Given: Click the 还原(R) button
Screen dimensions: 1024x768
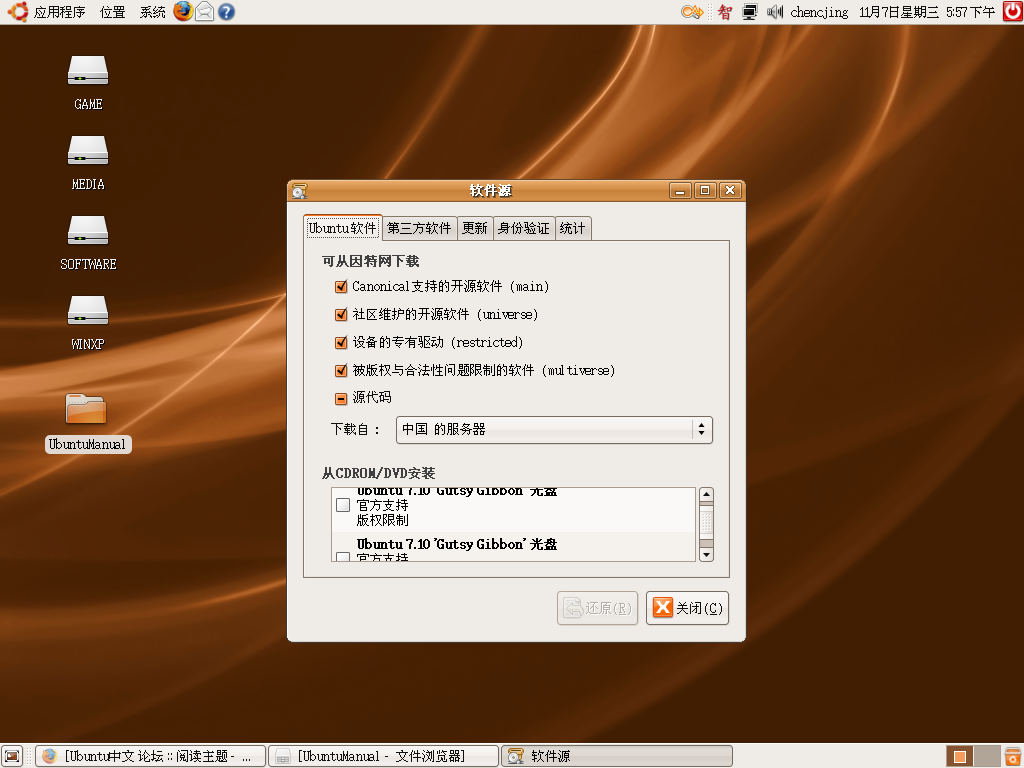Looking at the screenshot, I should 597,608.
